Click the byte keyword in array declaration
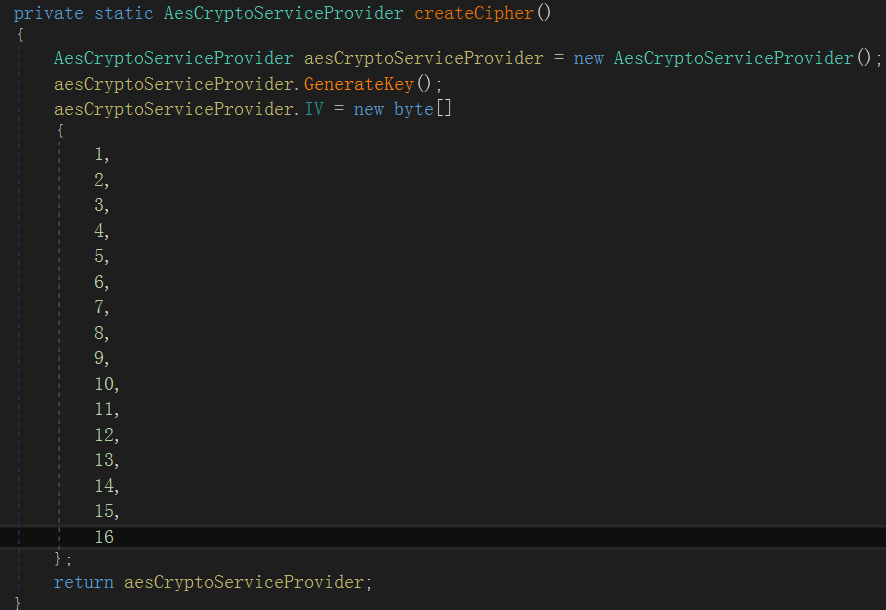Viewport: 886px width, 610px height. click(414, 109)
